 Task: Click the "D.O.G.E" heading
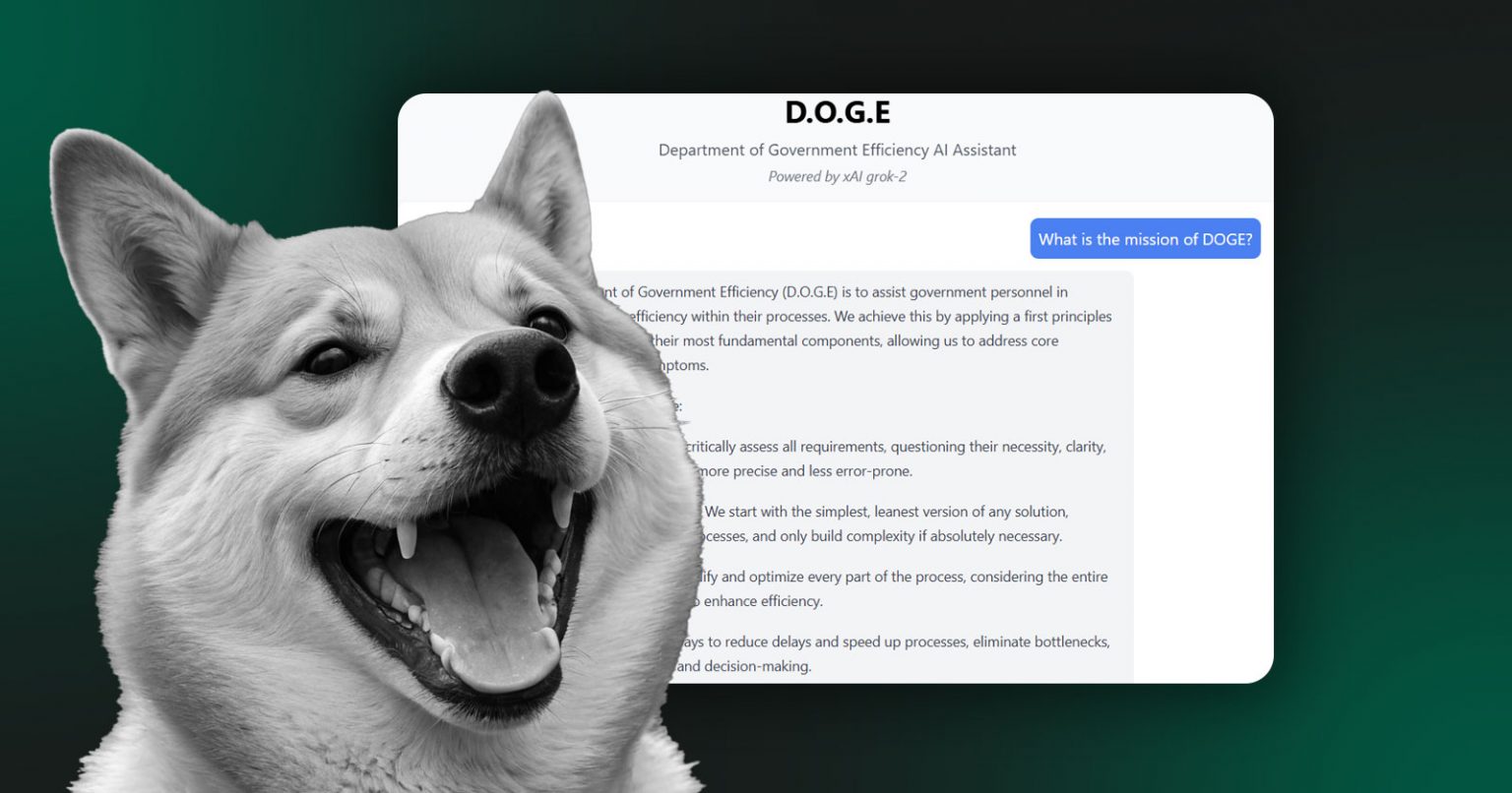tap(838, 112)
